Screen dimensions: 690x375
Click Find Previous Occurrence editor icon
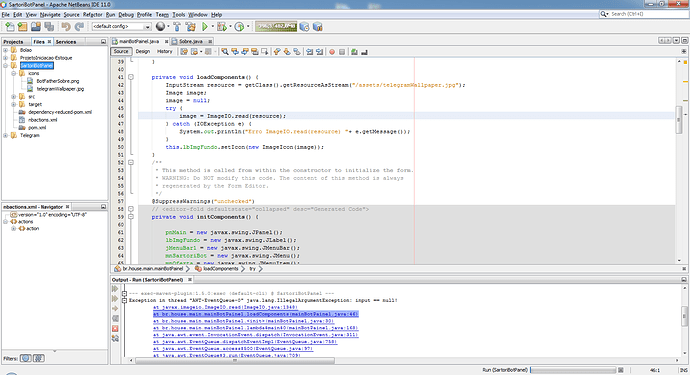click(235, 52)
